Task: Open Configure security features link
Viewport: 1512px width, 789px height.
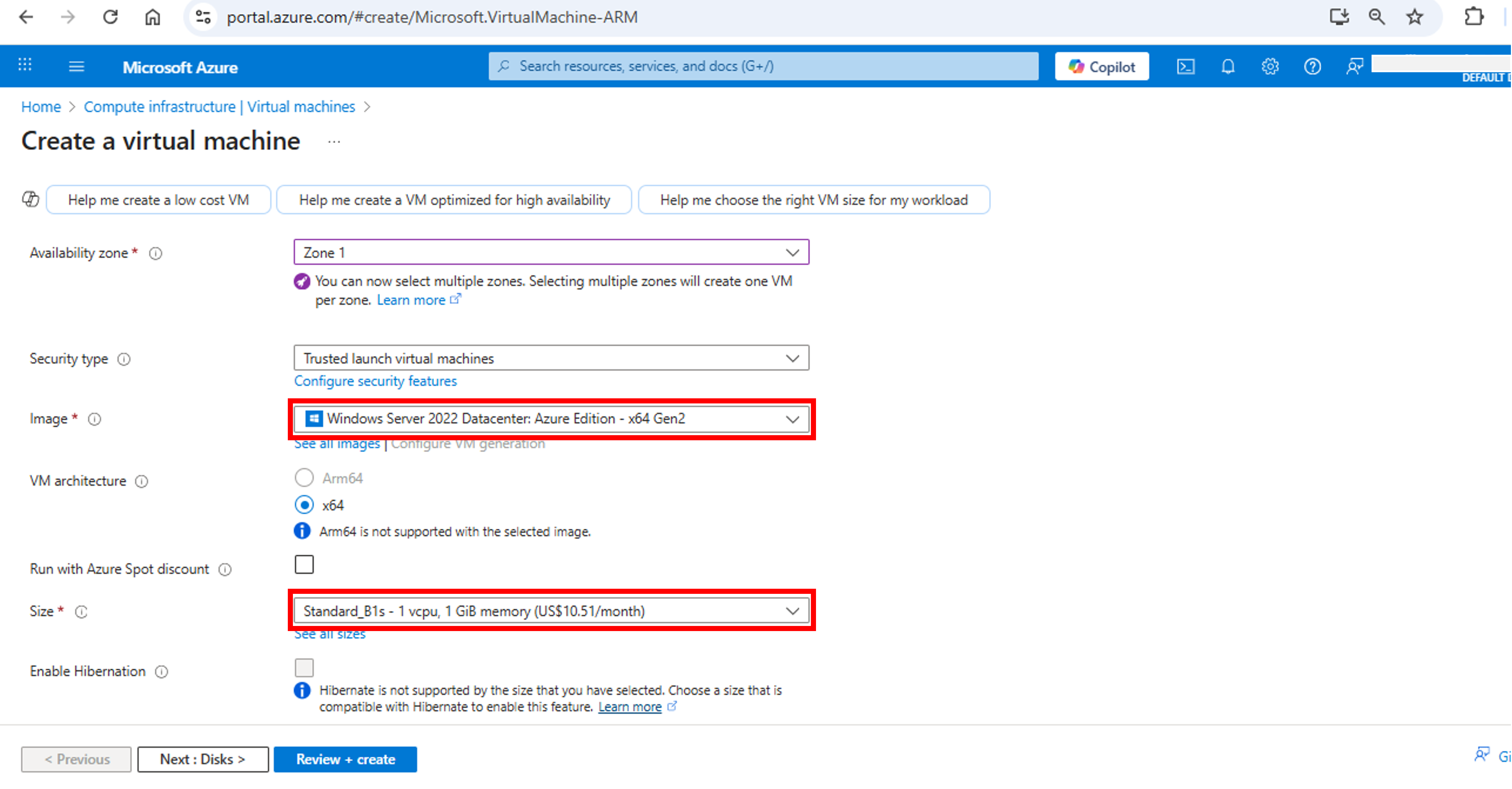Action: coord(375,381)
